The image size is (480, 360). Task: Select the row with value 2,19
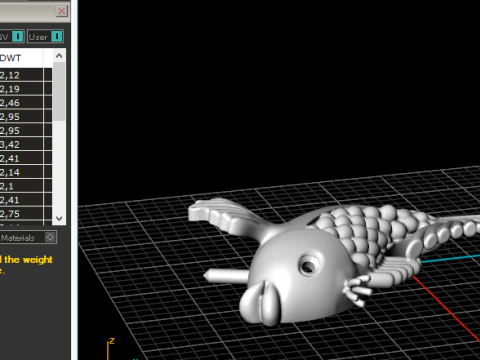[x=26, y=89]
